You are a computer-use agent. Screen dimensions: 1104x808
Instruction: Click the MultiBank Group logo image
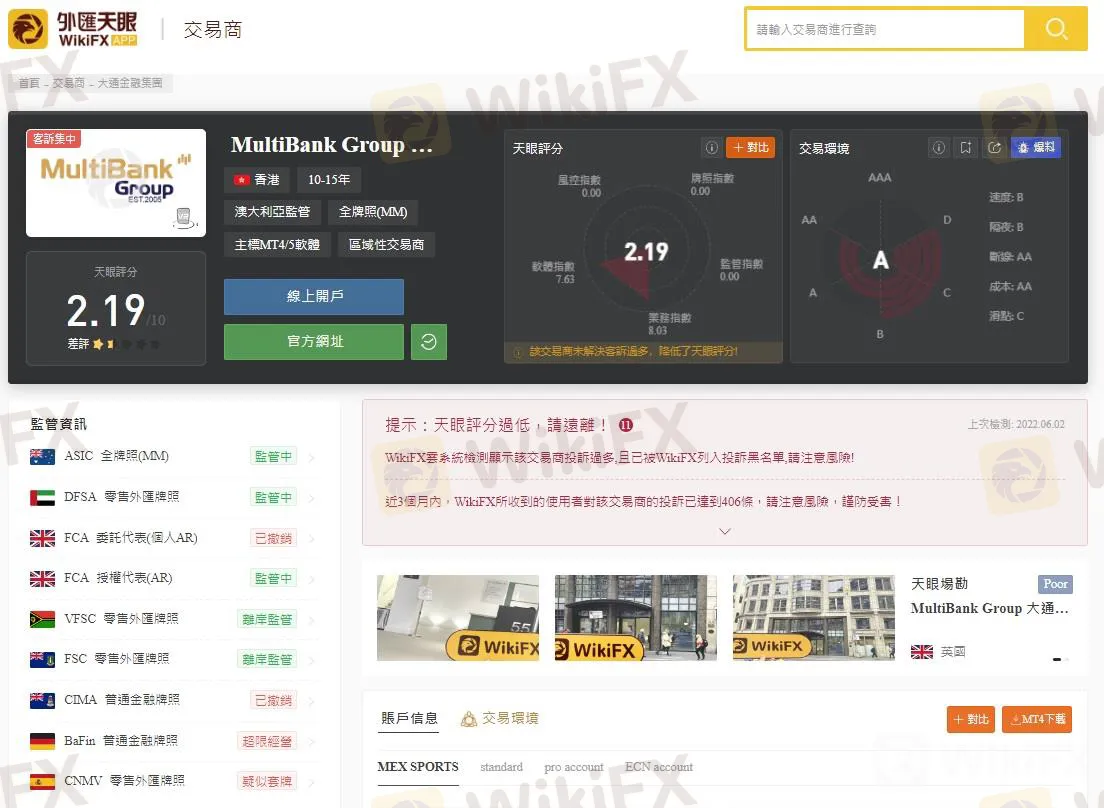click(116, 183)
